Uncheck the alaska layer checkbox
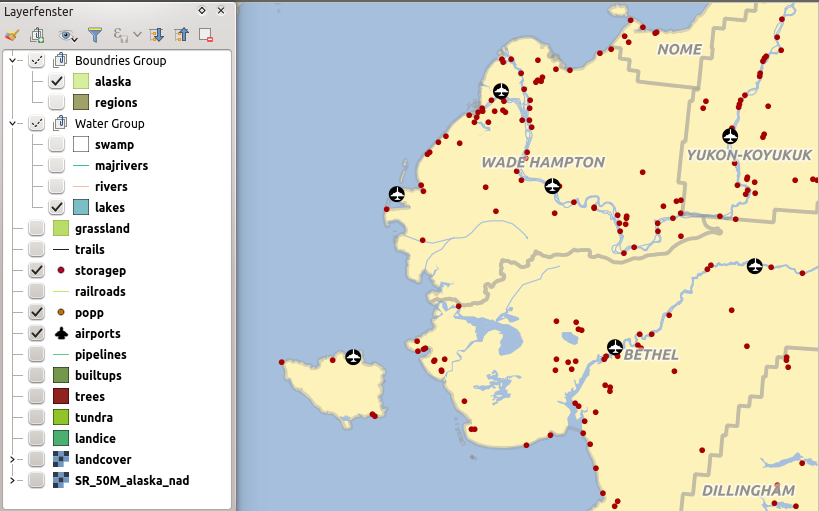Screen dimensions: 819x511 point(57,82)
